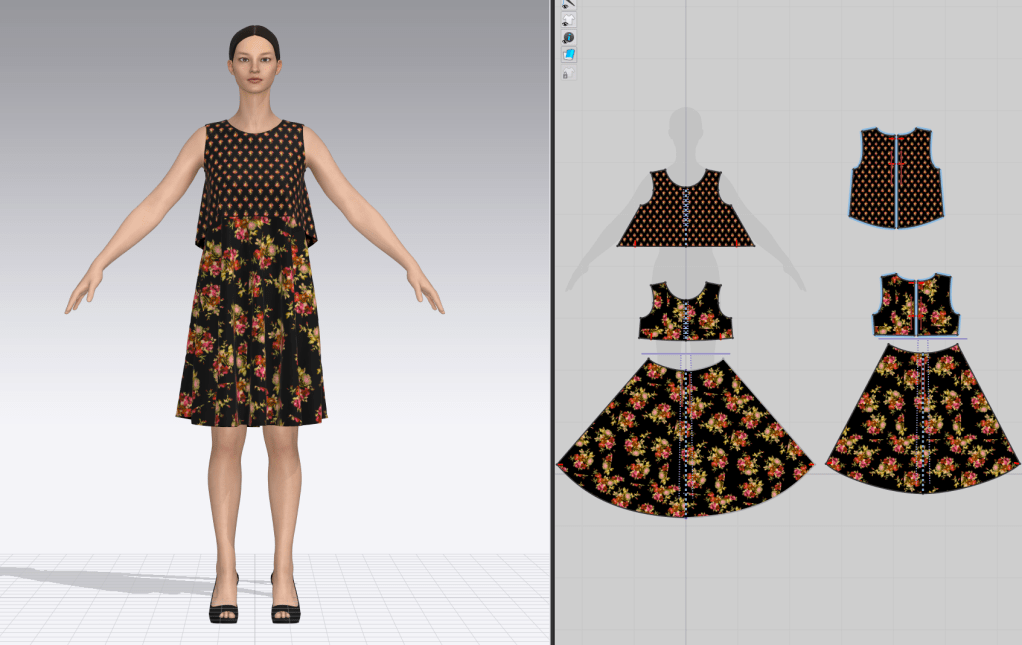
Task: Toggle the seamline visibility icon at toolbar top
Action: coord(568,5)
